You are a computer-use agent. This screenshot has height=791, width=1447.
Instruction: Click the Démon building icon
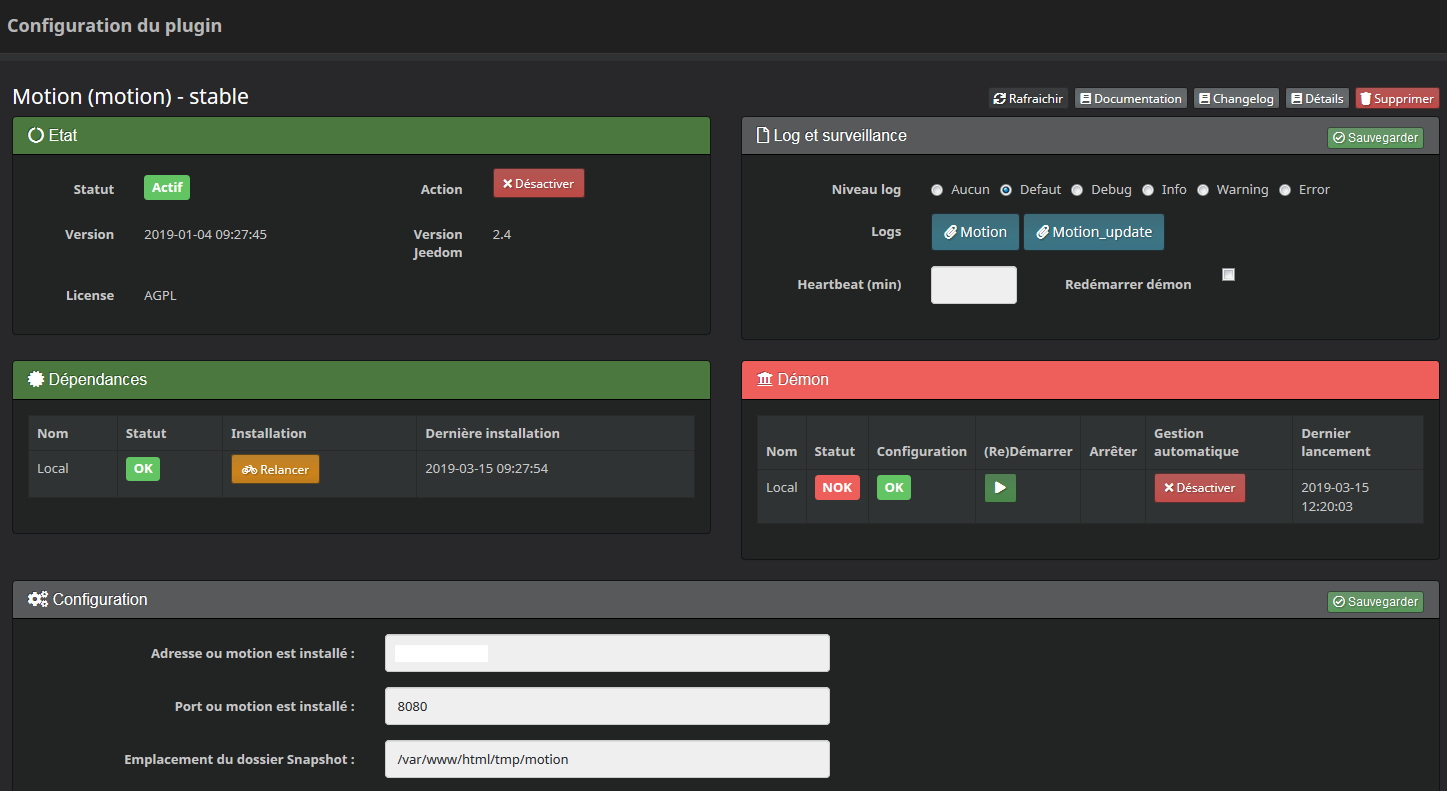click(x=765, y=379)
